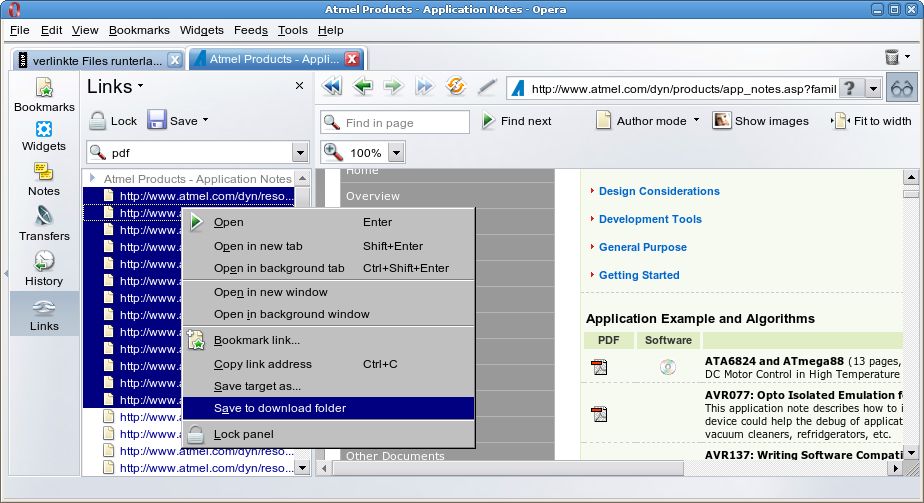Toggle the Lock button in Links panel
Image resolution: width=924 pixels, height=503 pixels.
tap(113, 121)
